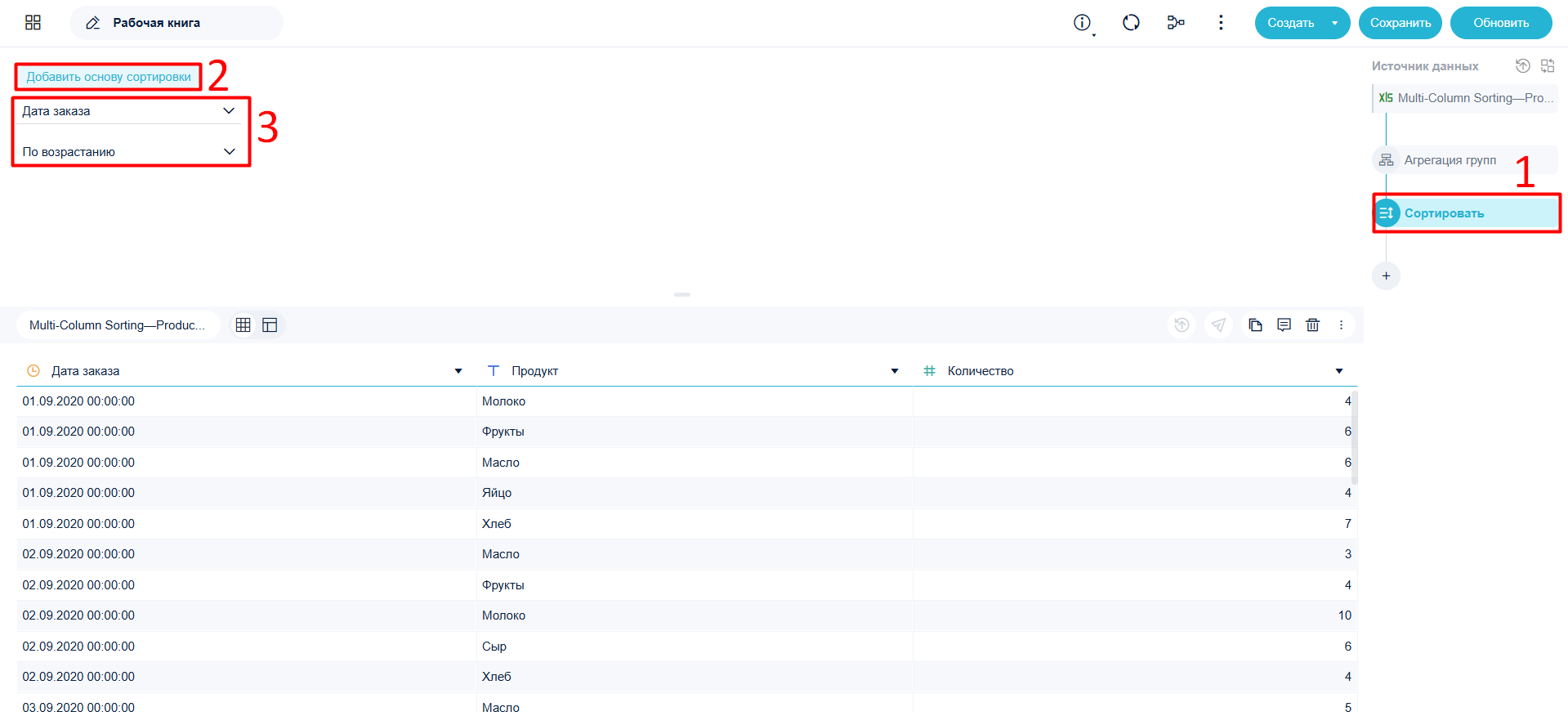Image resolution: width=1568 pixels, height=725 pixels.
Task: Click Добавить основу сортировки link
Action: [109, 77]
